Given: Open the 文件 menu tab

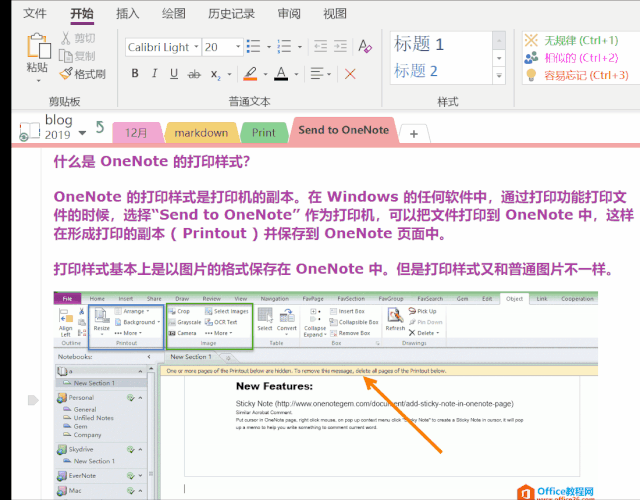Looking at the screenshot, I should click(x=35, y=13).
